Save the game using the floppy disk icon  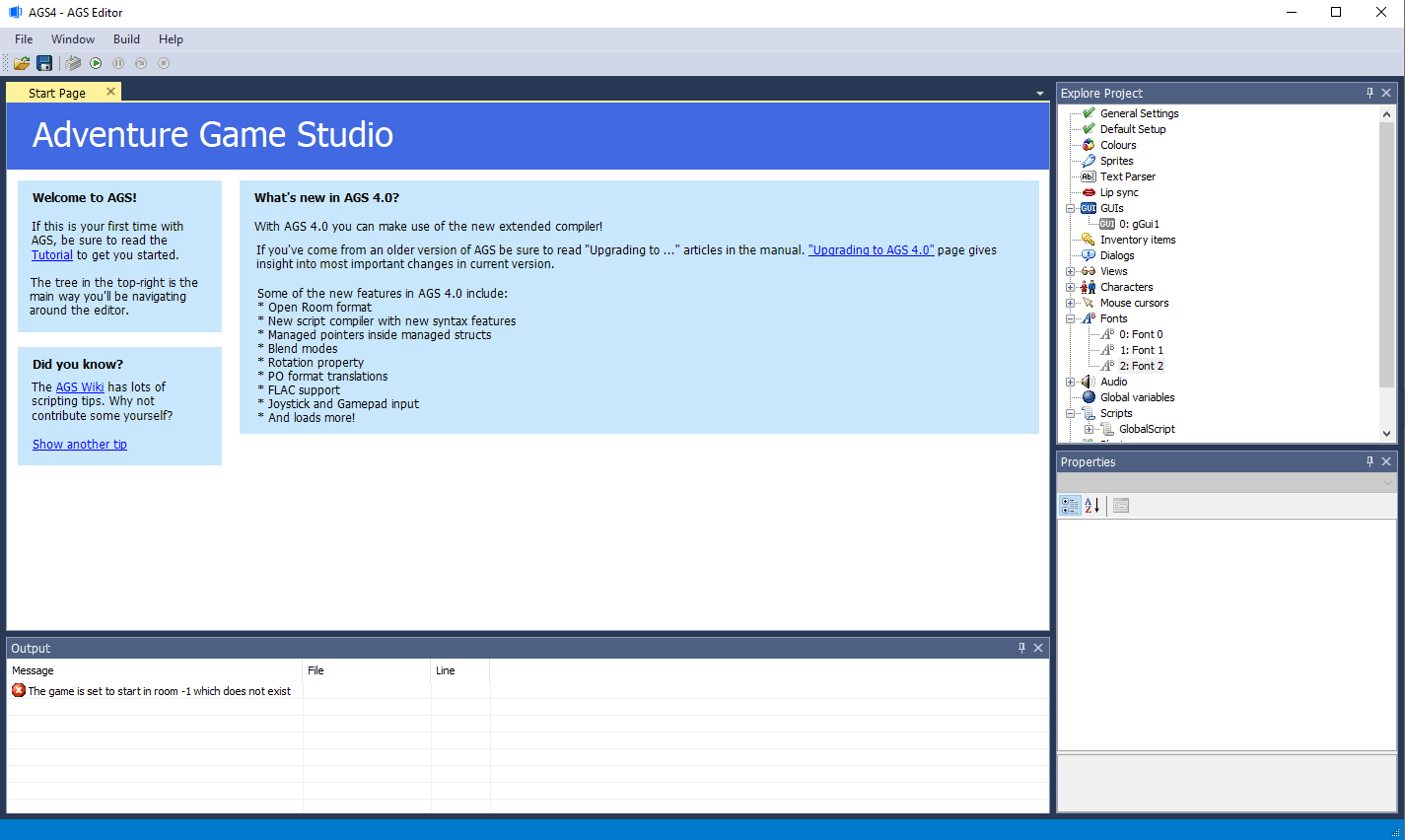(44, 63)
